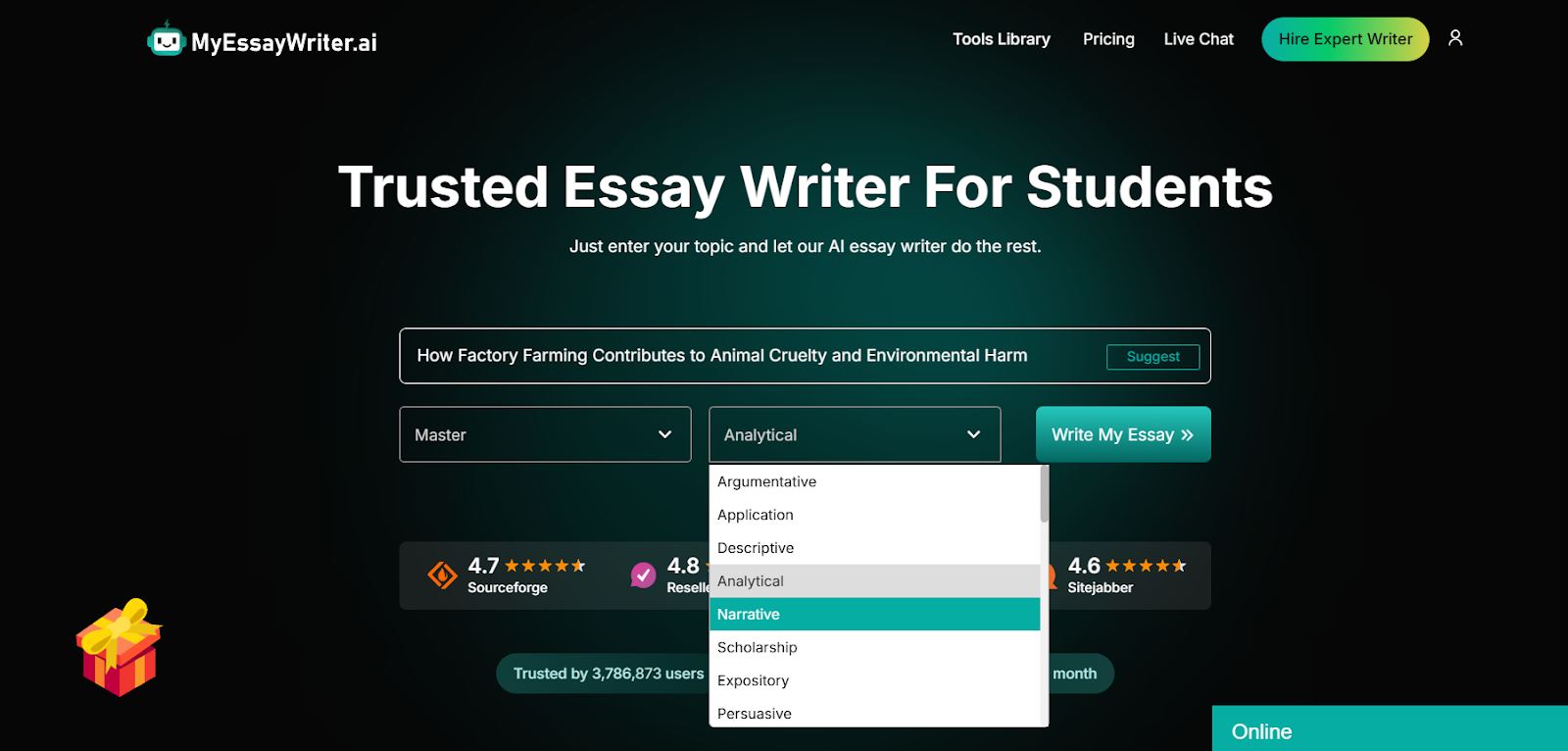This screenshot has width=1568, height=751.
Task: Click the dropdown list scrollbar thumb
Action: tap(1045, 494)
